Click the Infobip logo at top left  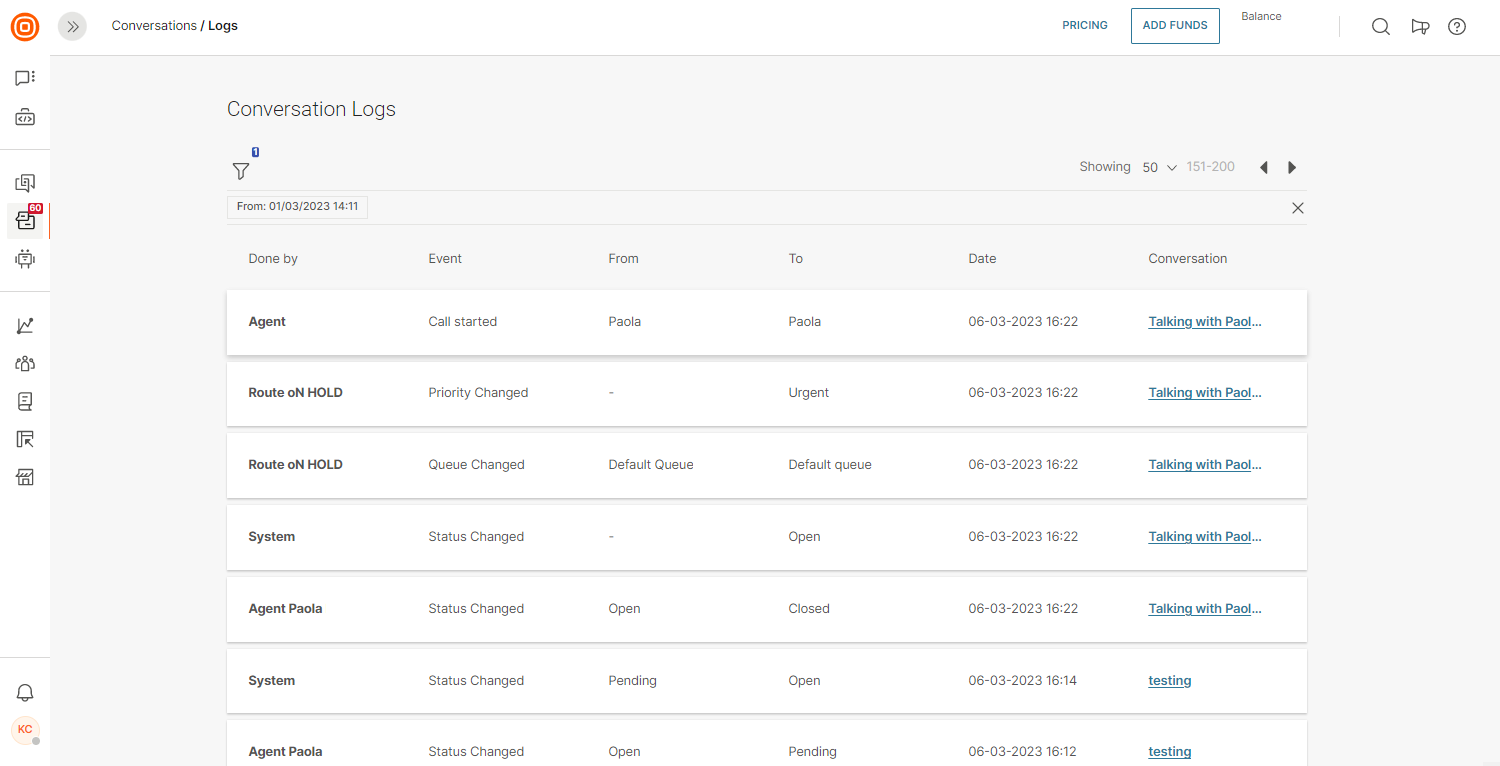[25, 27]
